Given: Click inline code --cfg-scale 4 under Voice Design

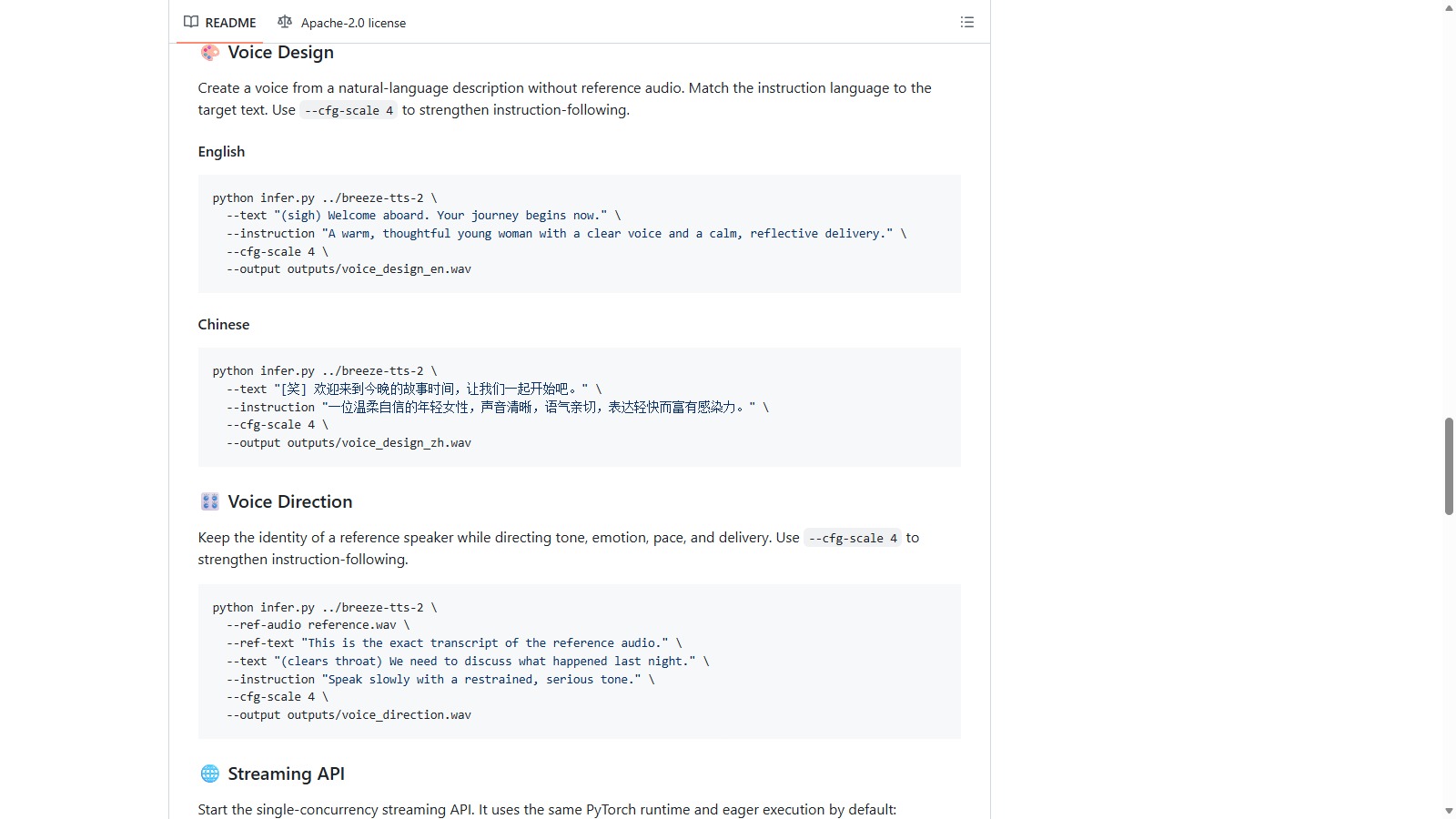Looking at the screenshot, I should pos(349,110).
